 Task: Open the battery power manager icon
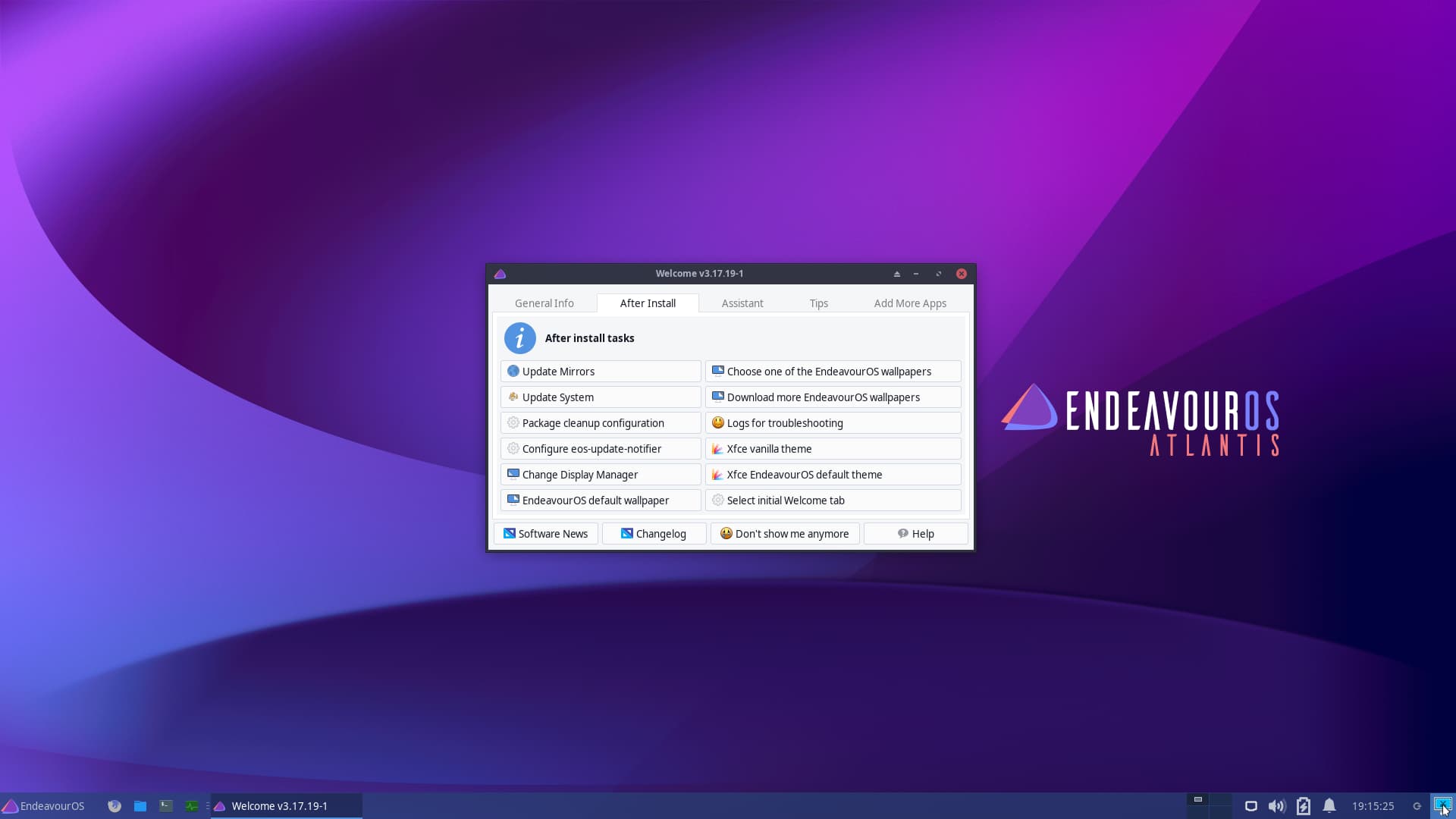pyautogui.click(x=1304, y=806)
